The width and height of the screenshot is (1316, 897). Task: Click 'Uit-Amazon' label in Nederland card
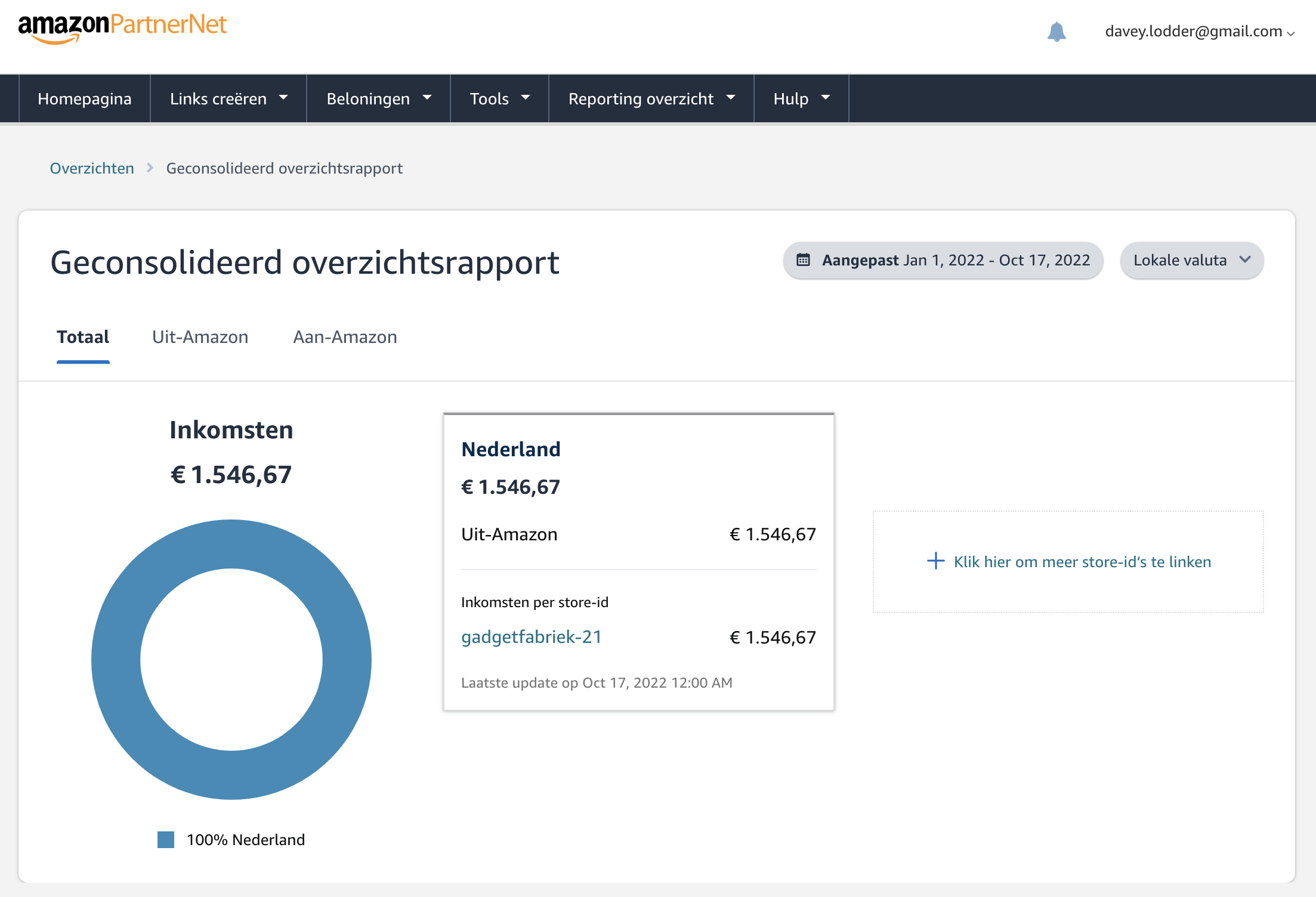click(509, 534)
